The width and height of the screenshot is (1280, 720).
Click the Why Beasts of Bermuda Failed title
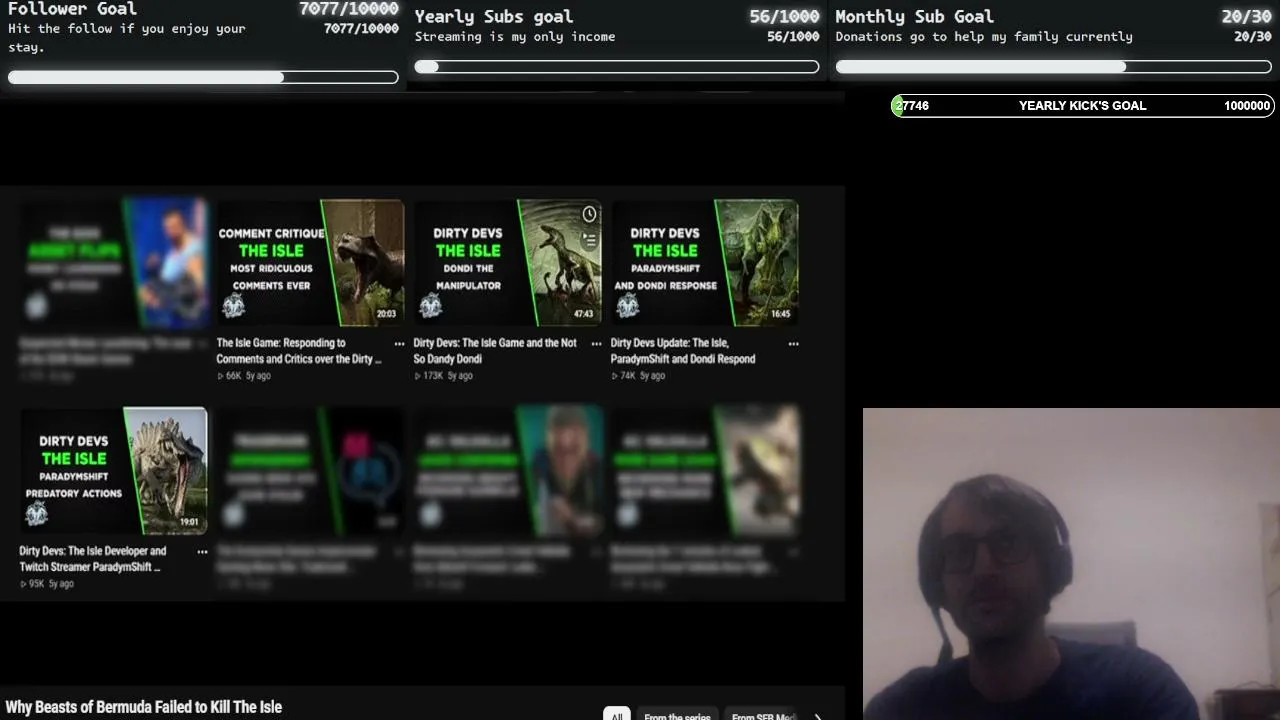(144, 707)
